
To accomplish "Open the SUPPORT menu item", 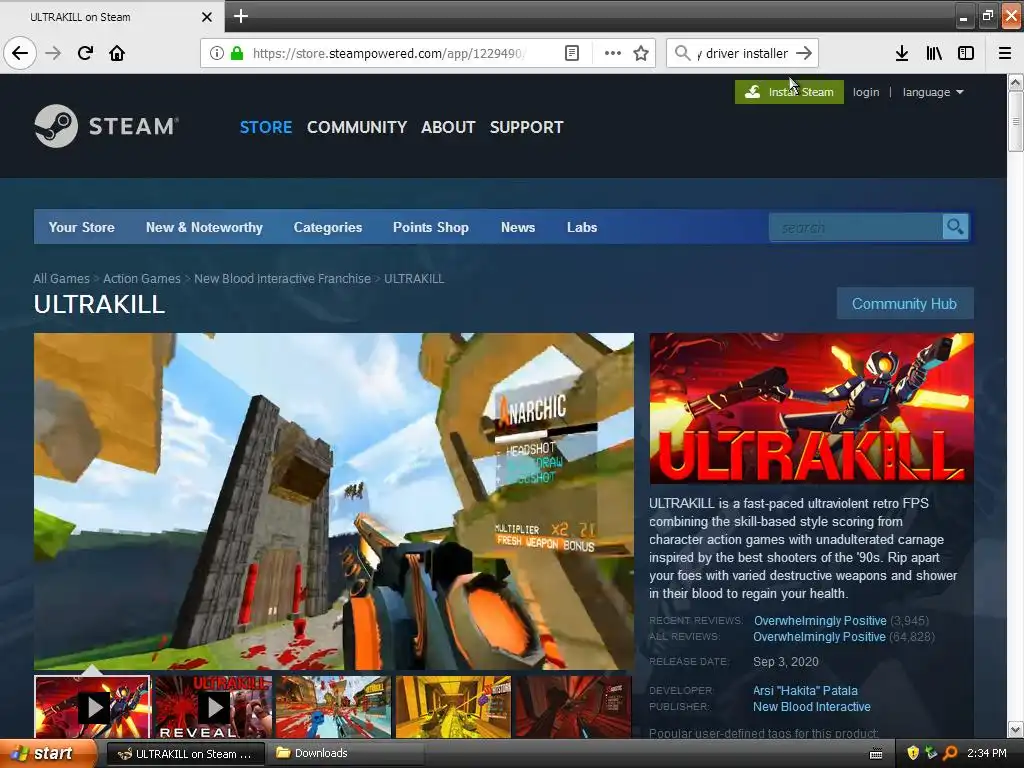I will point(526,127).
